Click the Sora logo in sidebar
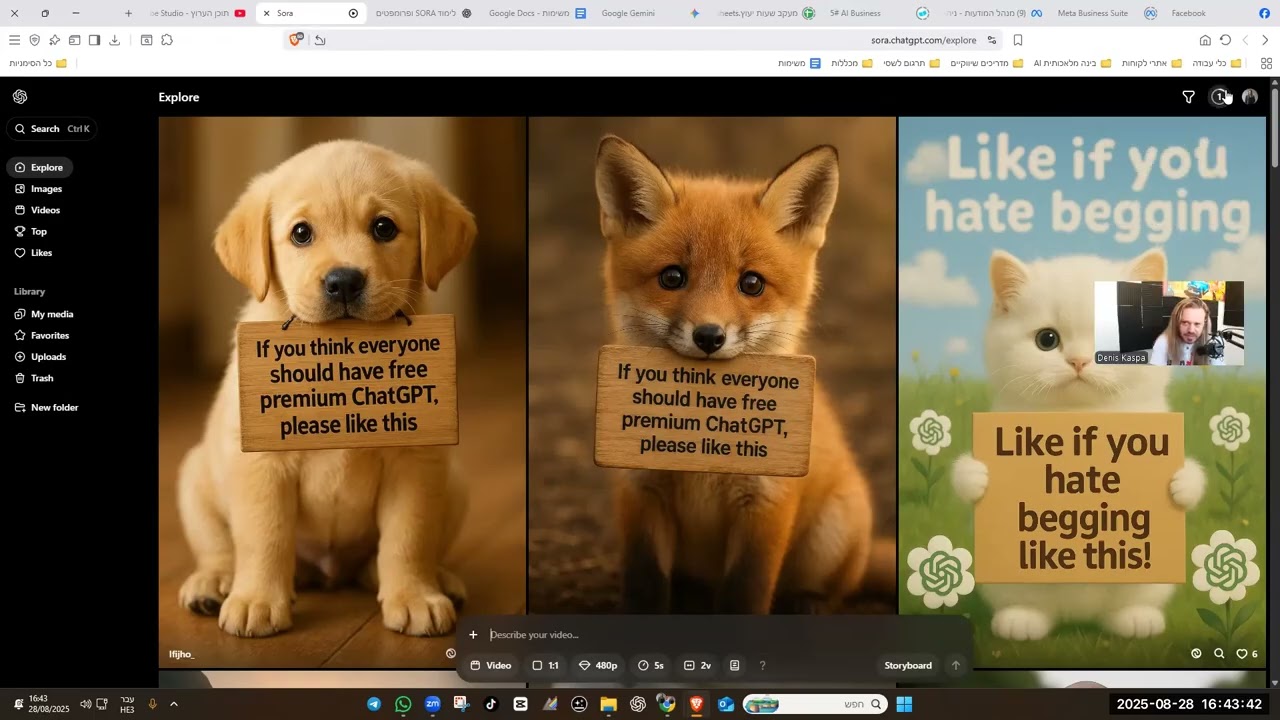The image size is (1280, 720). pyautogui.click(x=20, y=97)
